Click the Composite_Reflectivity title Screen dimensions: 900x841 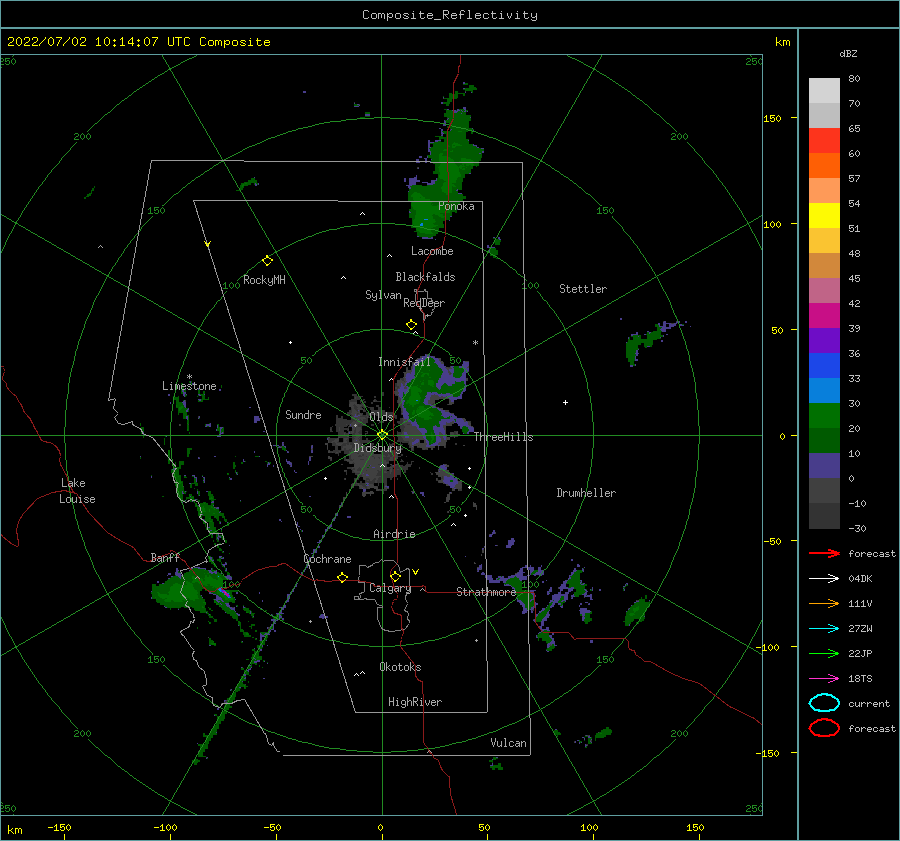pyautogui.click(x=449, y=15)
